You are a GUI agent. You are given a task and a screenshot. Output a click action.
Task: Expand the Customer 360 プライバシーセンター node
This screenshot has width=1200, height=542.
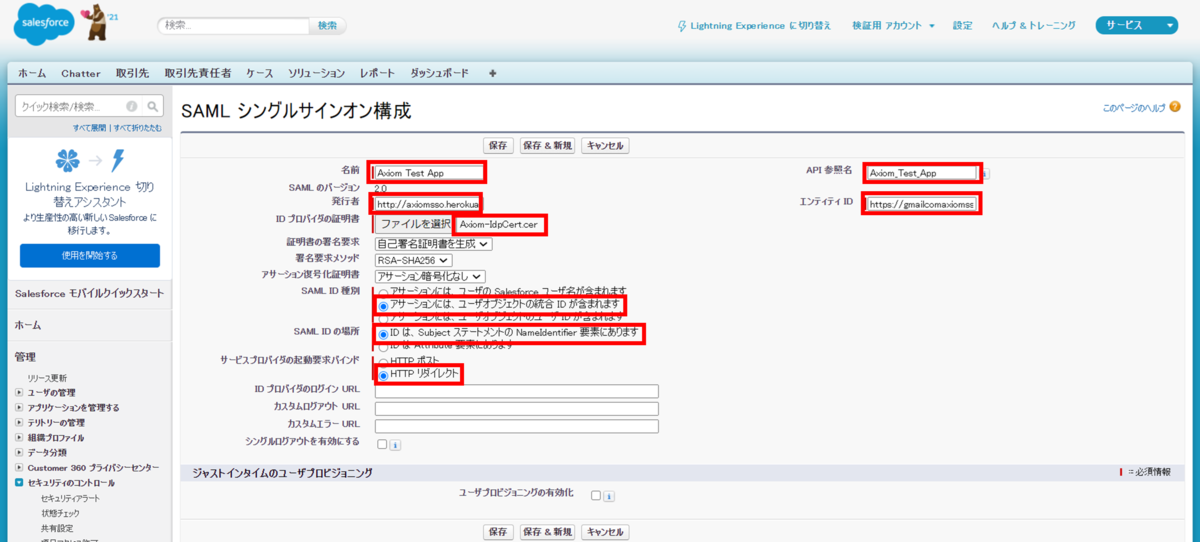[19, 467]
